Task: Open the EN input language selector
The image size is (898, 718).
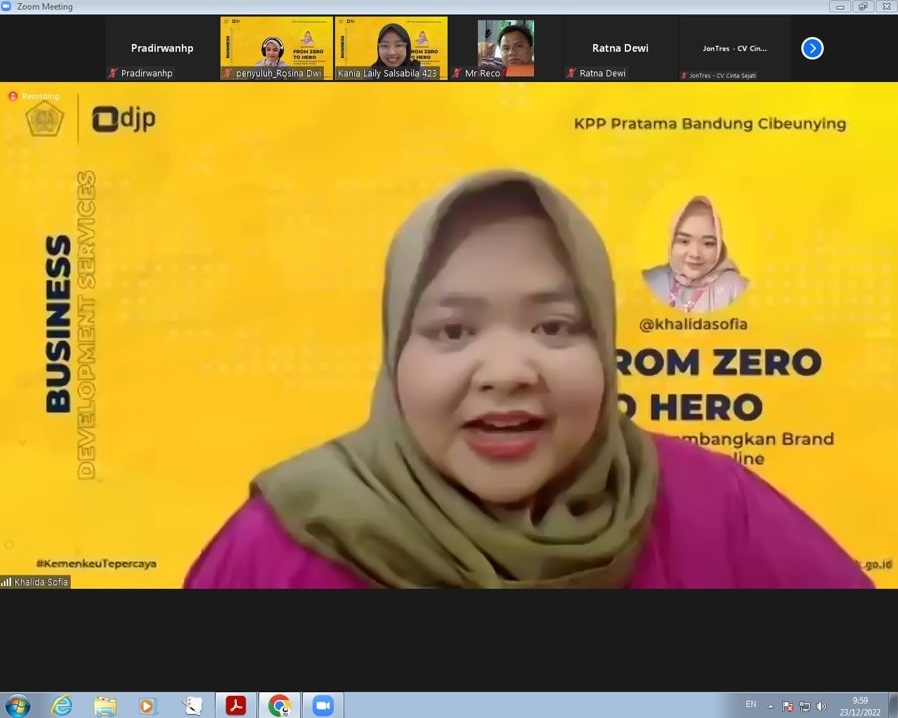Action: [x=751, y=705]
